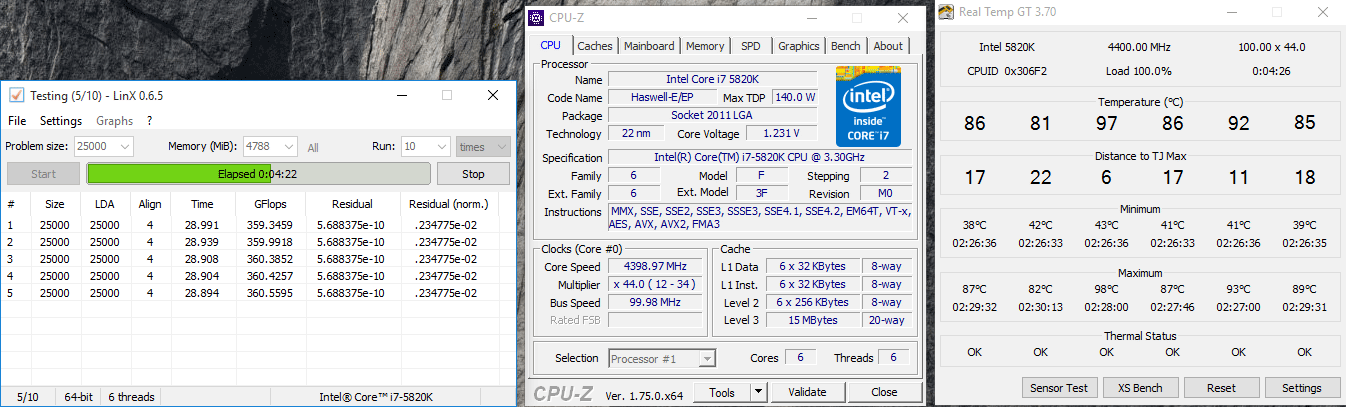Viewport: 1346px width, 407px height.
Task: Click the Time column header in LinX
Action: pos(203,204)
